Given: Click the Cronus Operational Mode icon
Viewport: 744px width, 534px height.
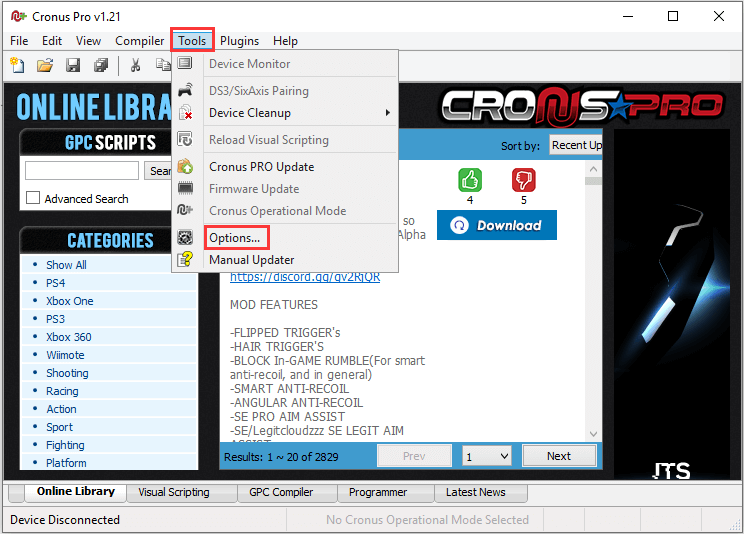Looking at the screenshot, I should [x=185, y=210].
